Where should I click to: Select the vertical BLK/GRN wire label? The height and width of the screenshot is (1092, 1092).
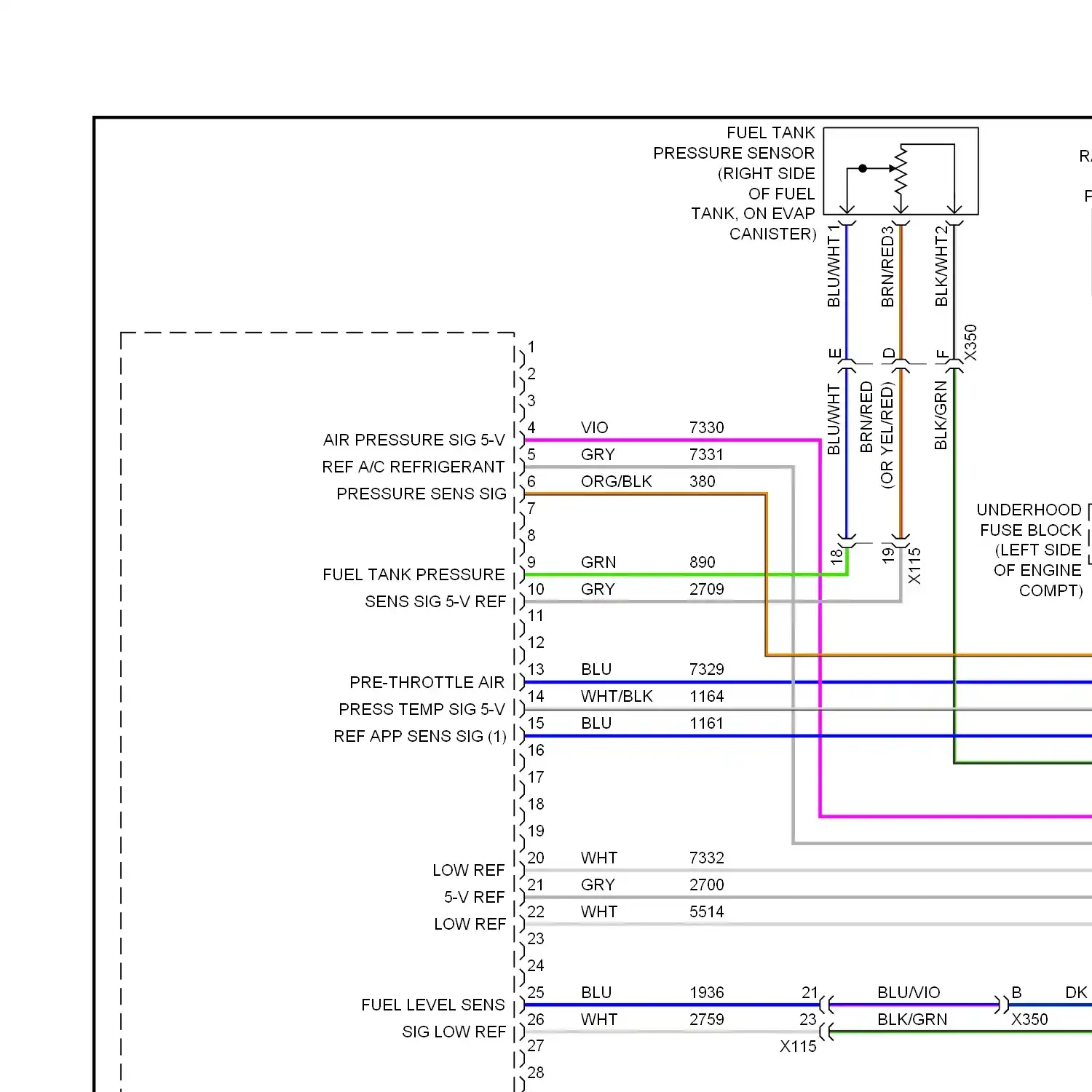941,415
